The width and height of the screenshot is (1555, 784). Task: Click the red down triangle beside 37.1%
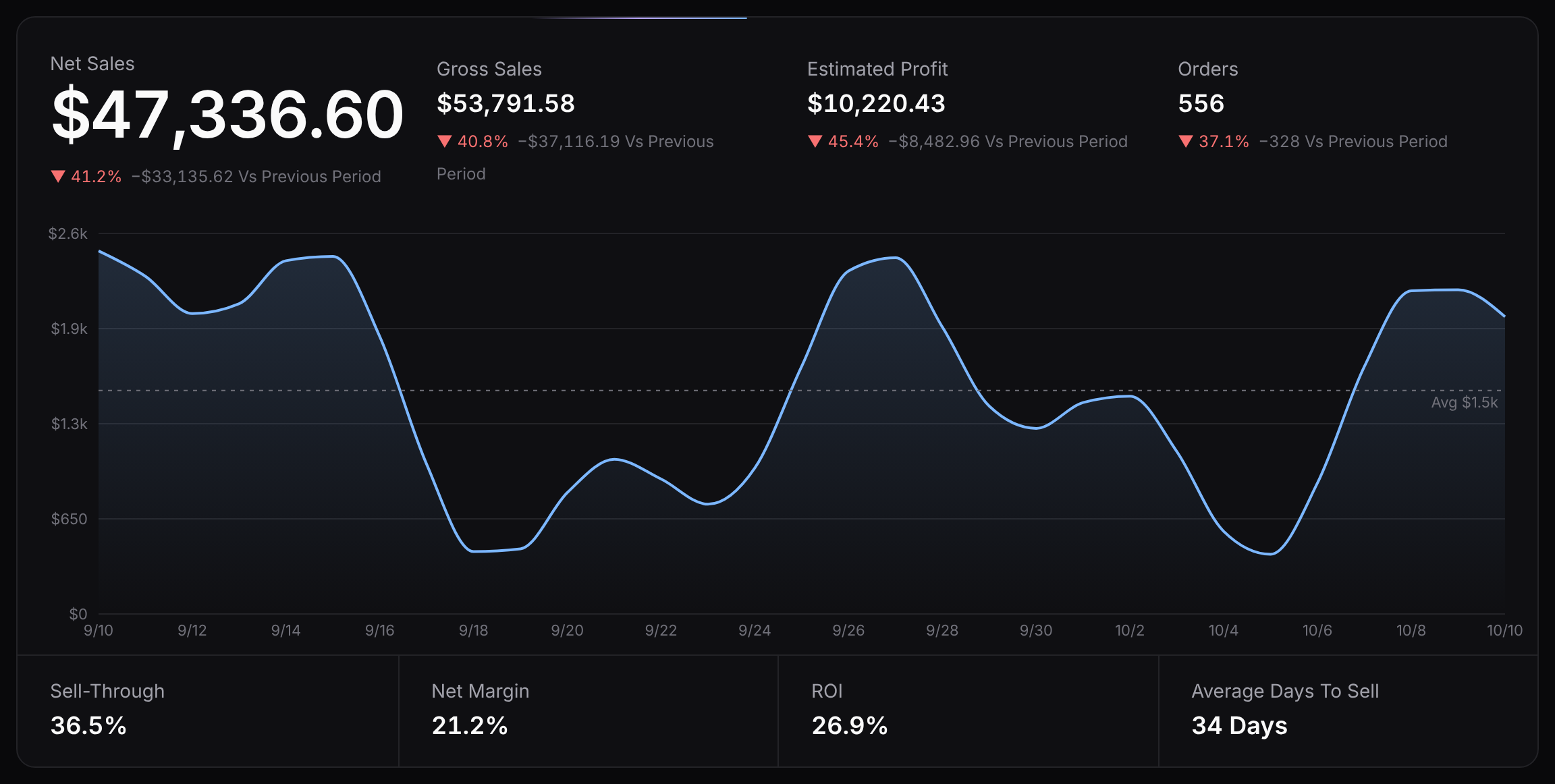(x=1186, y=142)
